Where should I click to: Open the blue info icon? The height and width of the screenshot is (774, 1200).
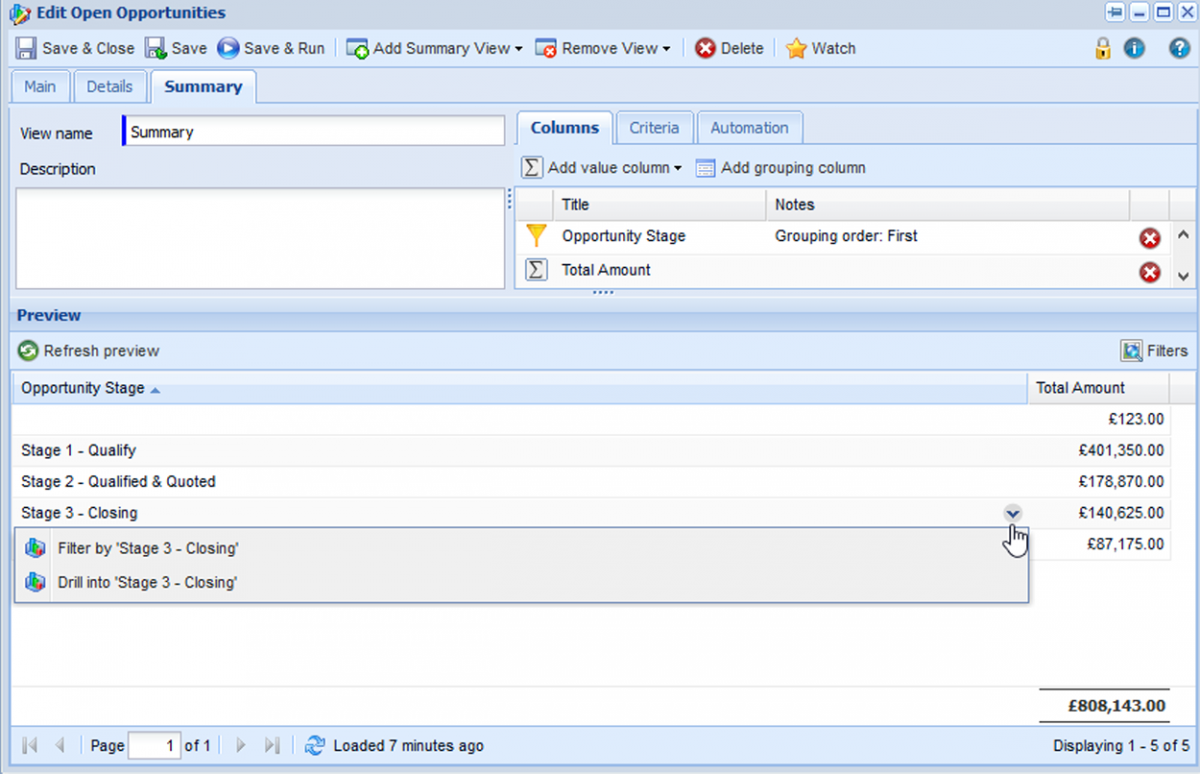[1134, 48]
